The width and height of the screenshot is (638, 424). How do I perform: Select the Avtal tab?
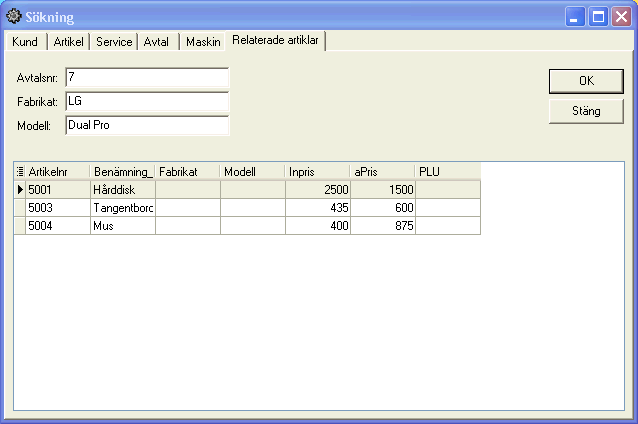pos(157,42)
